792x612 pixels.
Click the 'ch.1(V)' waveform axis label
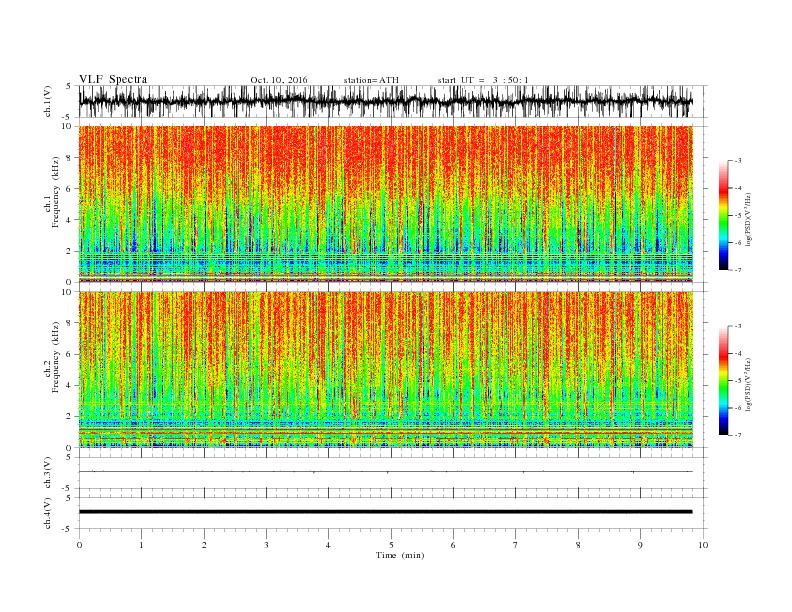click(x=48, y=102)
